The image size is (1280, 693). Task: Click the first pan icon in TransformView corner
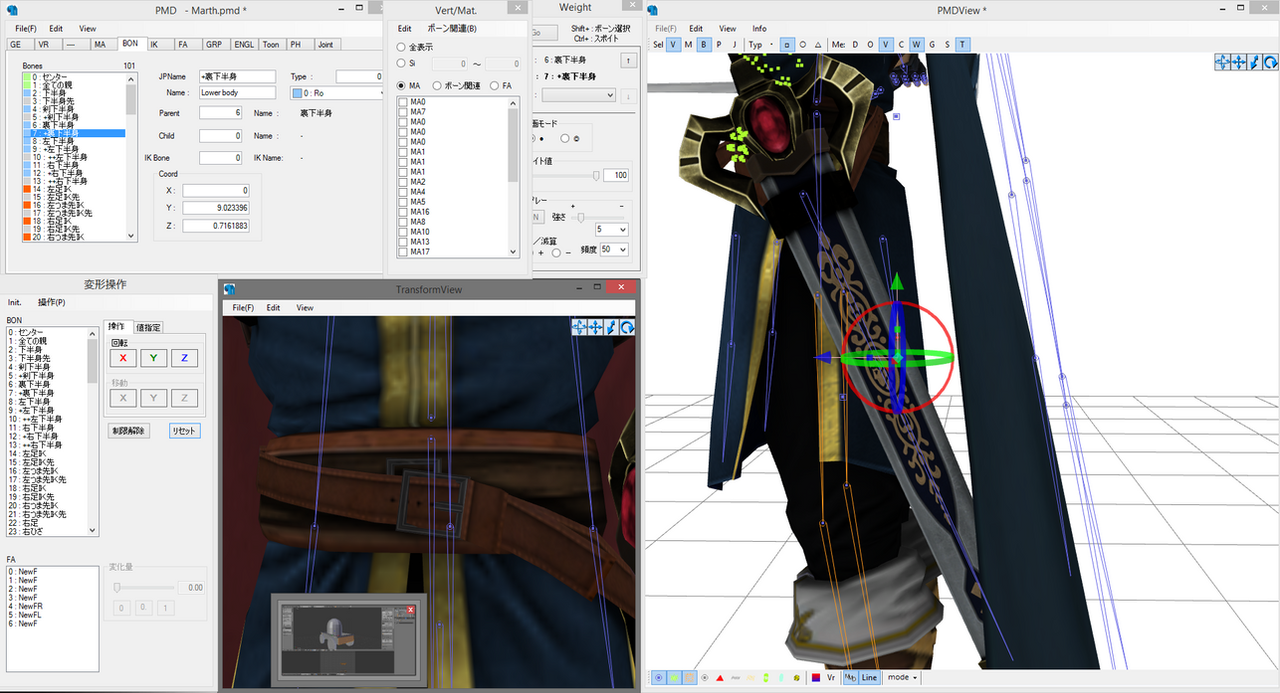[580, 327]
